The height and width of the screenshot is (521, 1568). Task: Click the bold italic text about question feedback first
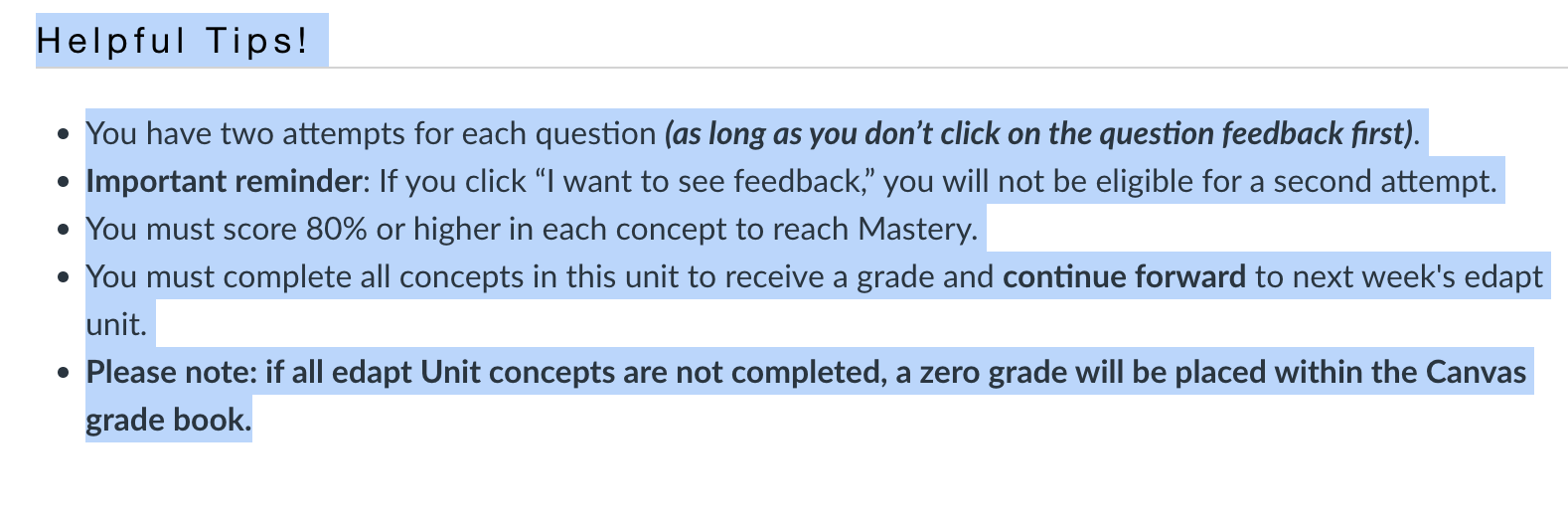coord(1038,133)
